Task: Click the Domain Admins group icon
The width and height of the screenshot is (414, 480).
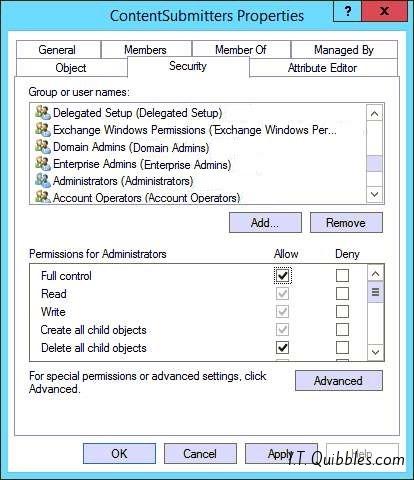Action: (x=43, y=147)
